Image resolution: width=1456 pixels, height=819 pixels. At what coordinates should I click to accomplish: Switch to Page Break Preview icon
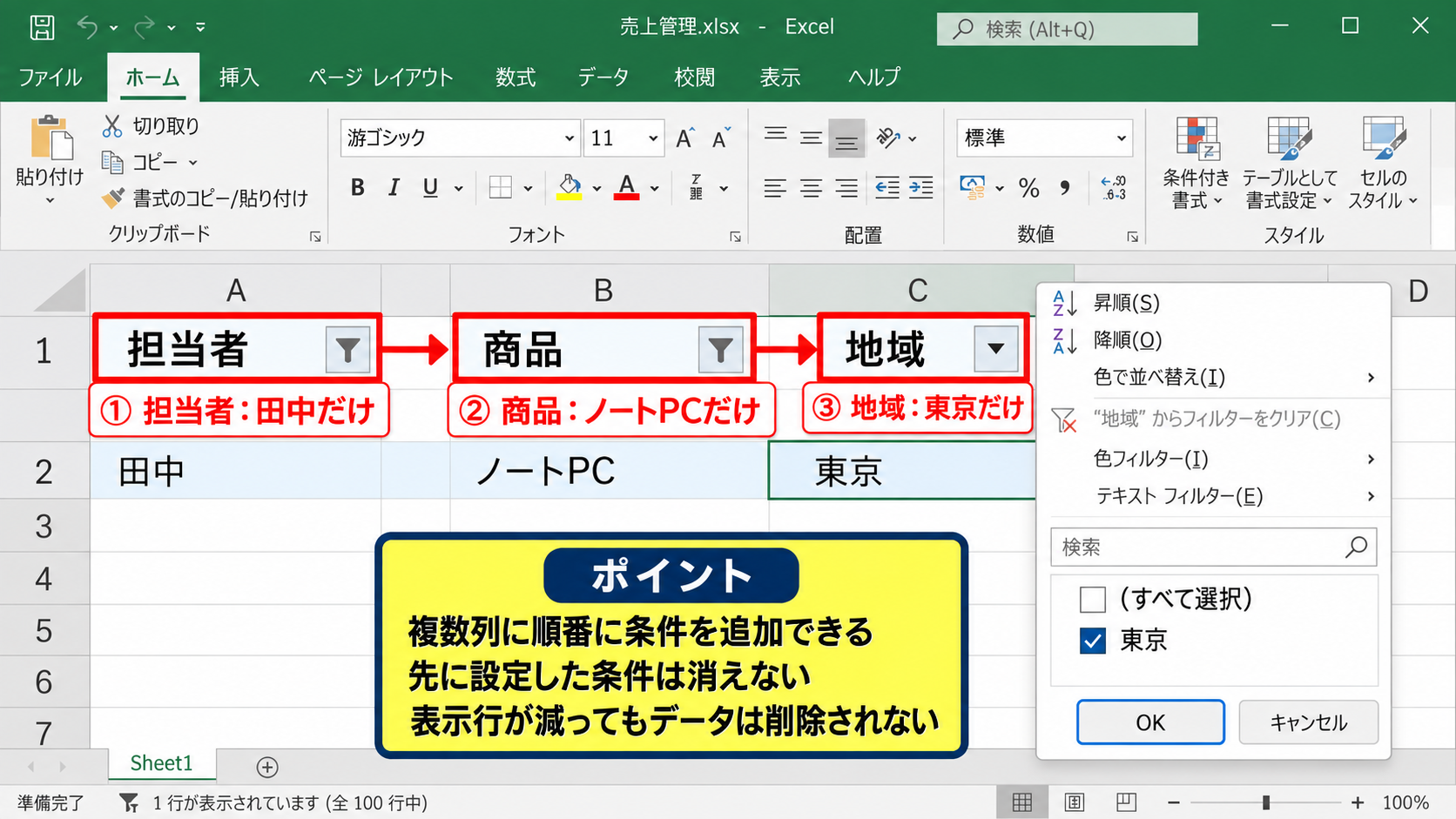pos(1126,802)
